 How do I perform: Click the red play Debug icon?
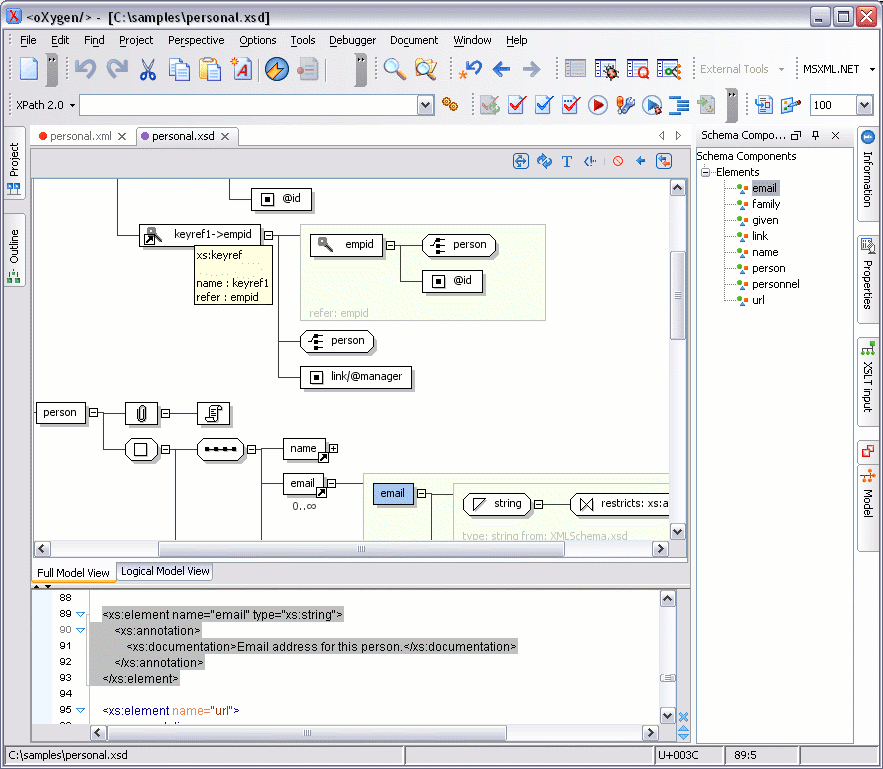coord(598,105)
